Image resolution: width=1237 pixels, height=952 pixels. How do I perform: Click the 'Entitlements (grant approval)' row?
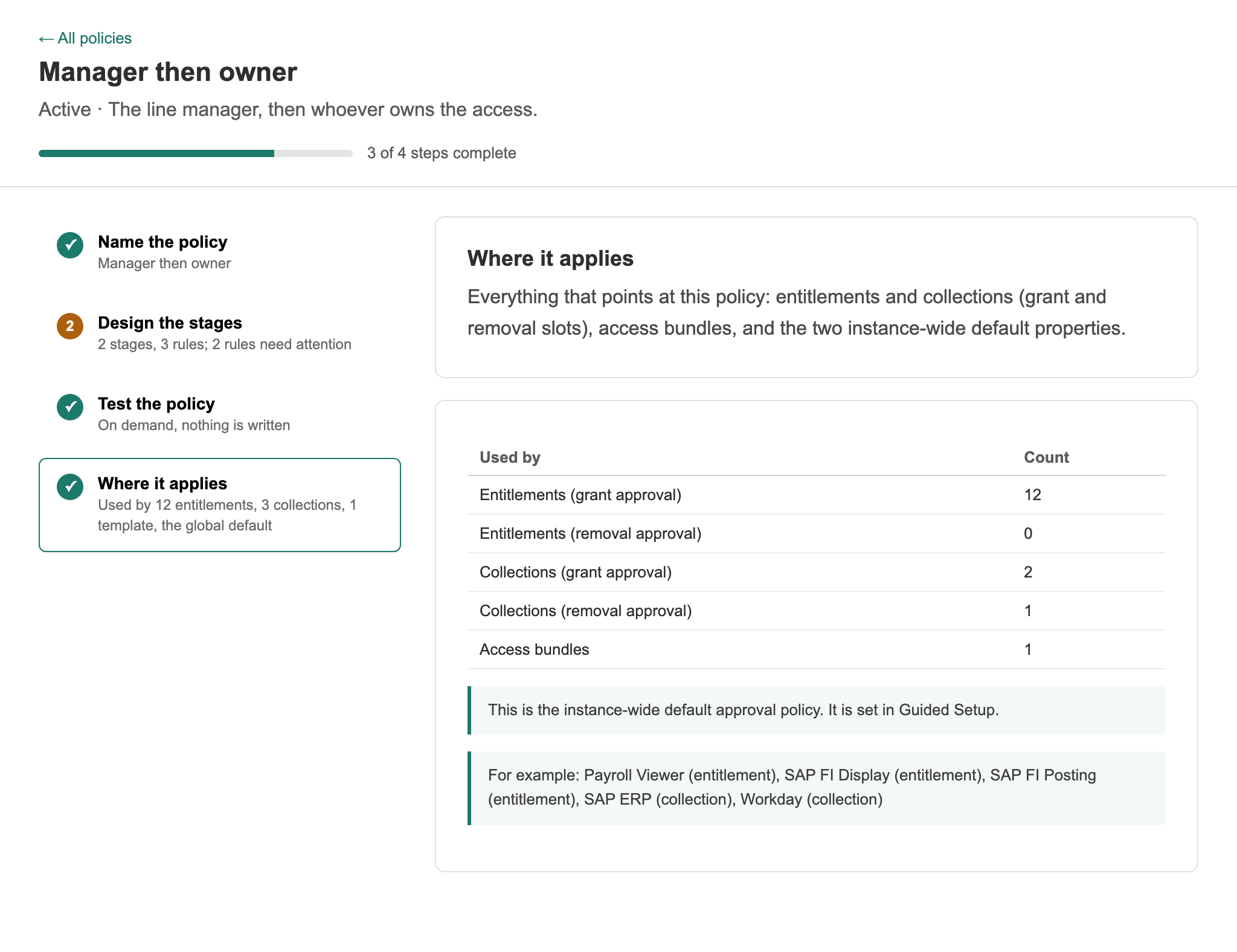[817, 495]
